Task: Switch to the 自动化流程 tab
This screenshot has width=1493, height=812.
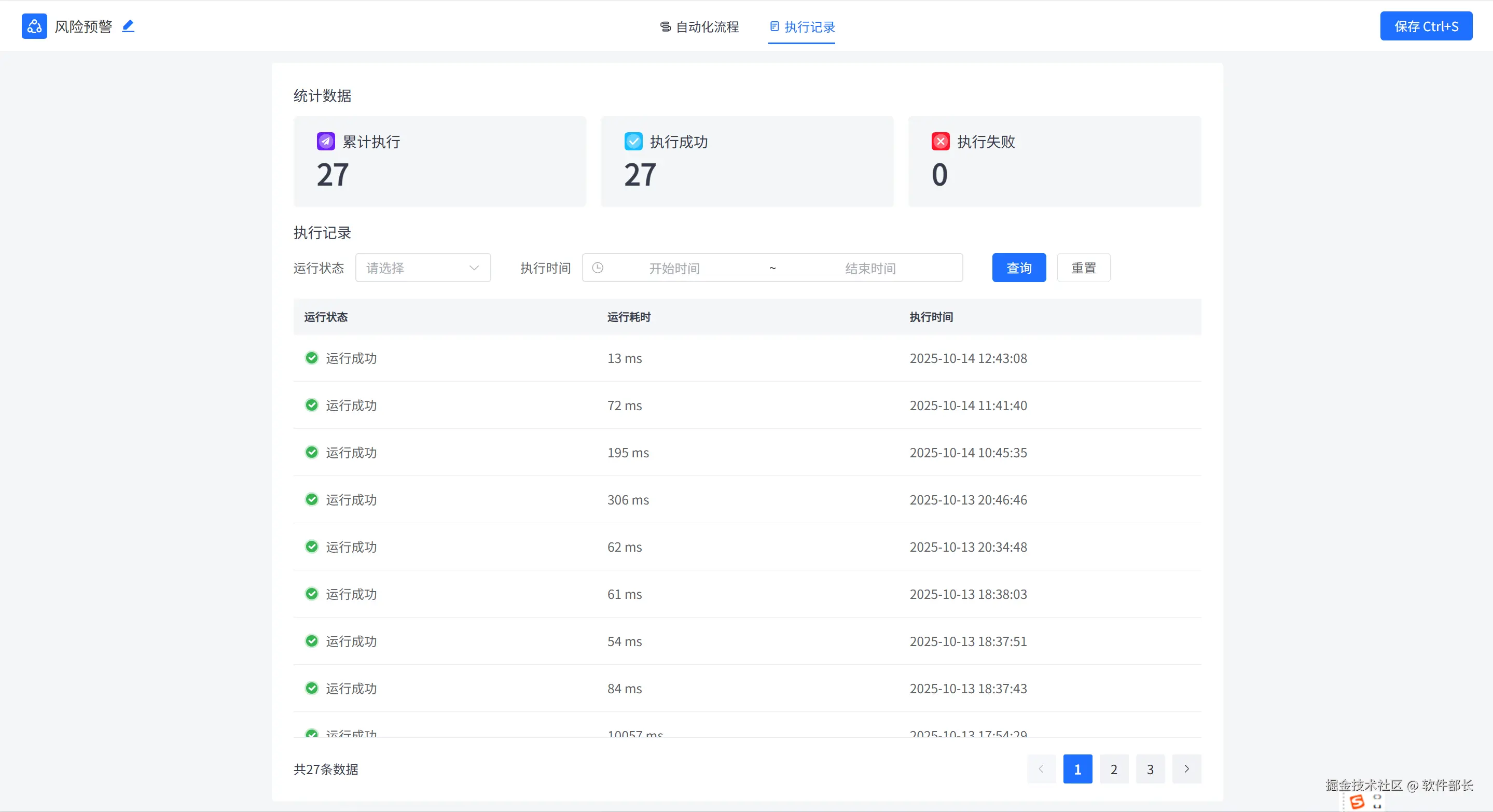Action: 699,26
